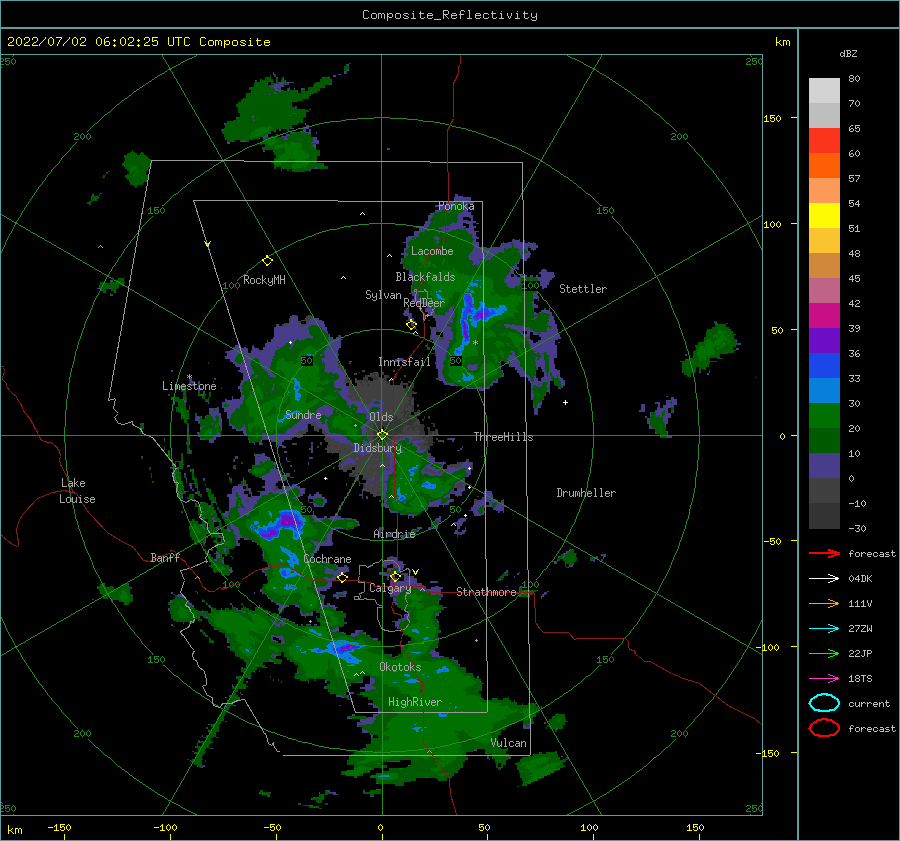The width and height of the screenshot is (900, 841).
Task: Click the Sundre town label
Action: click(x=303, y=414)
